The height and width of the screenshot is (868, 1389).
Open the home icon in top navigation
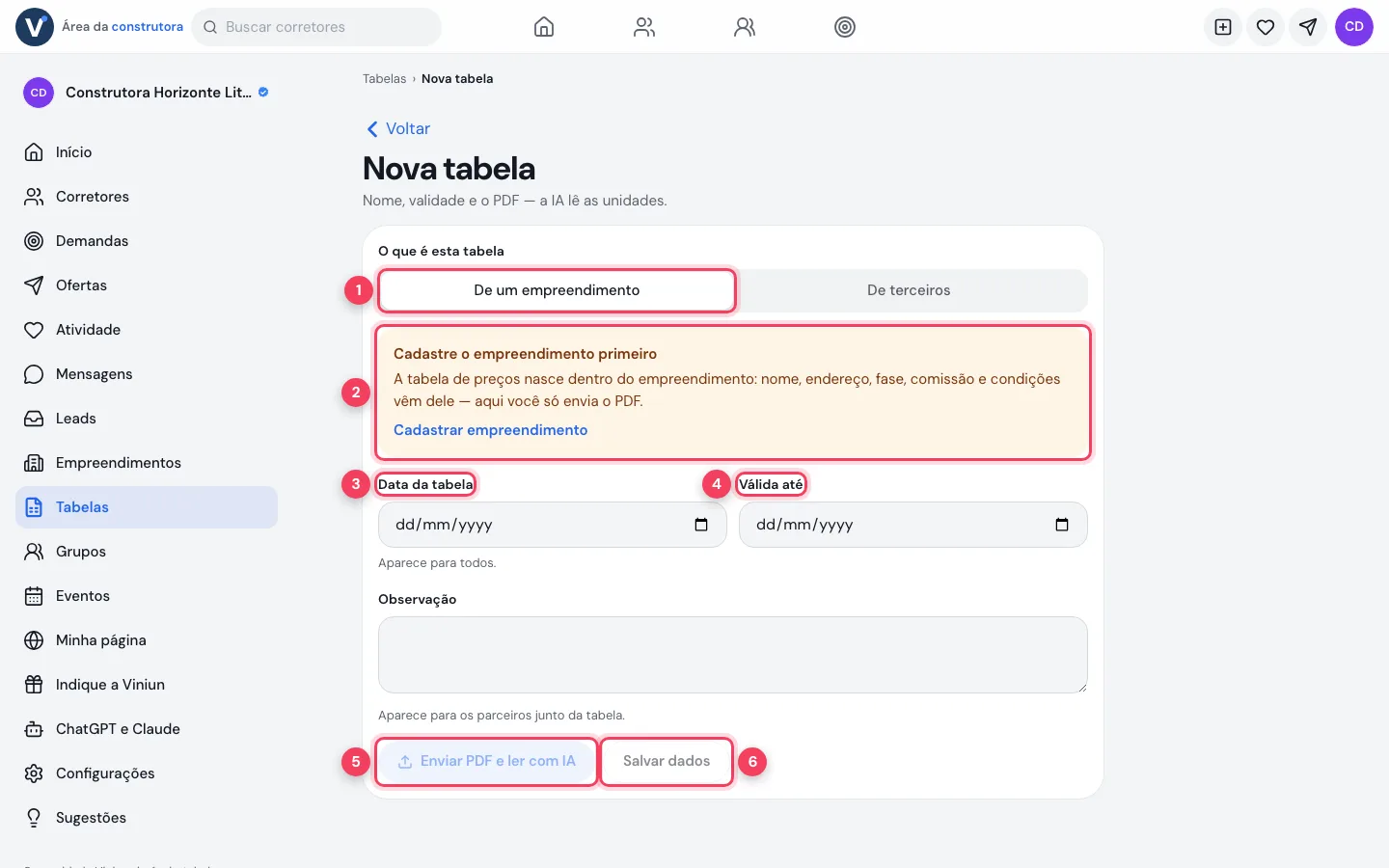click(x=544, y=27)
